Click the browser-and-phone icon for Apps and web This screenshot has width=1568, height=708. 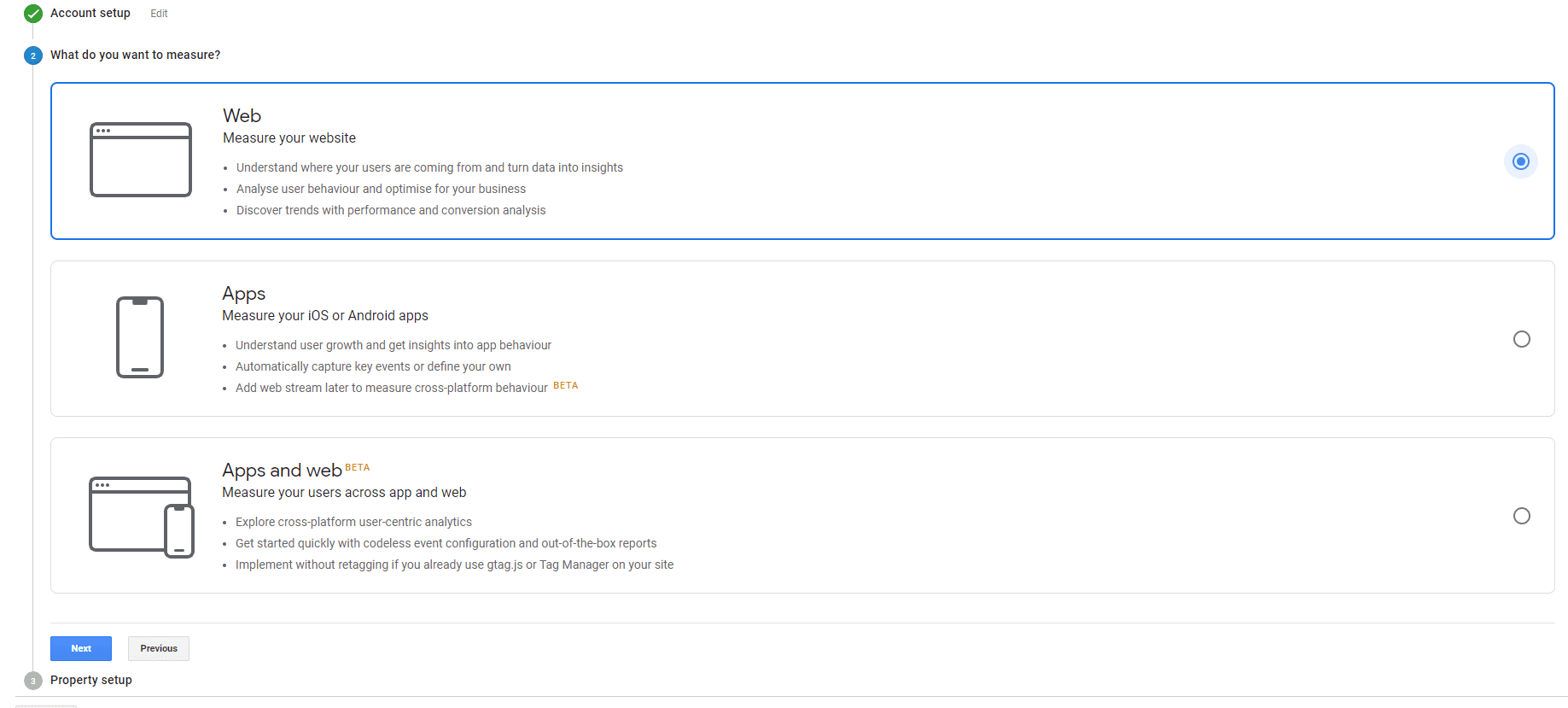(x=142, y=516)
